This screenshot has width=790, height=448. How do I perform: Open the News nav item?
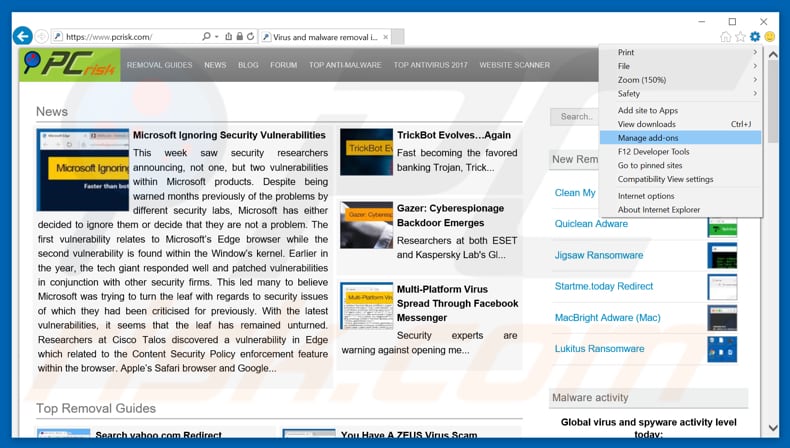click(215, 65)
